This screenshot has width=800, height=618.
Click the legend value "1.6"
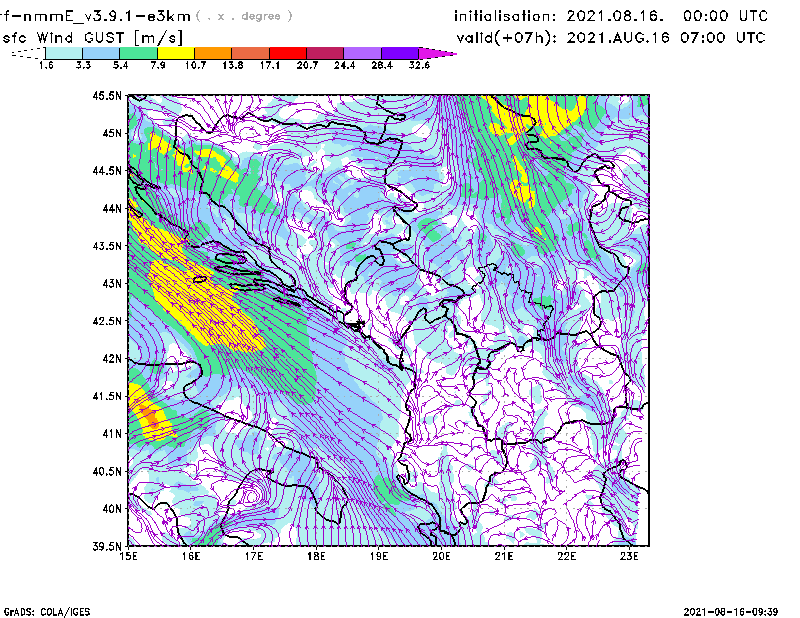click(46, 65)
